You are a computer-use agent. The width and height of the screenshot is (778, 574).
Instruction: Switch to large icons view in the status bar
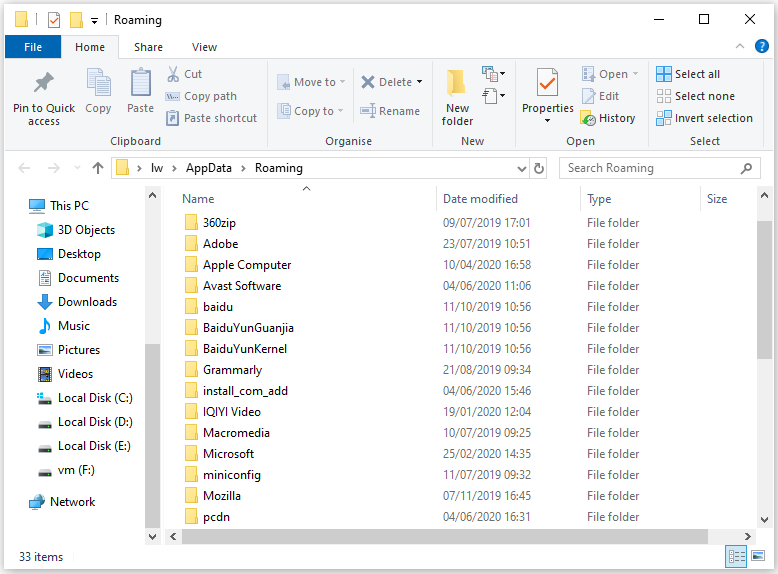click(759, 557)
